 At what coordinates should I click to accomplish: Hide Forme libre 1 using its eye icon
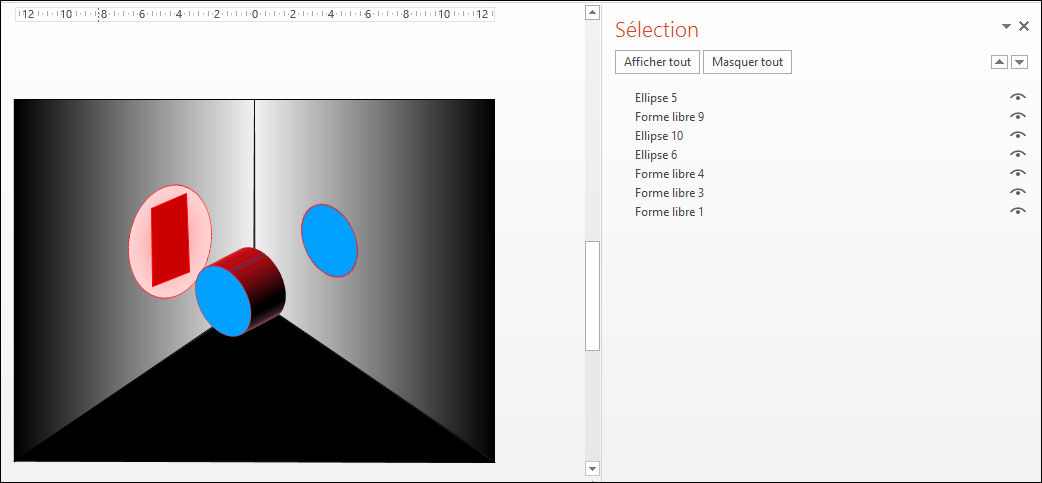click(x=1017, y=211)
